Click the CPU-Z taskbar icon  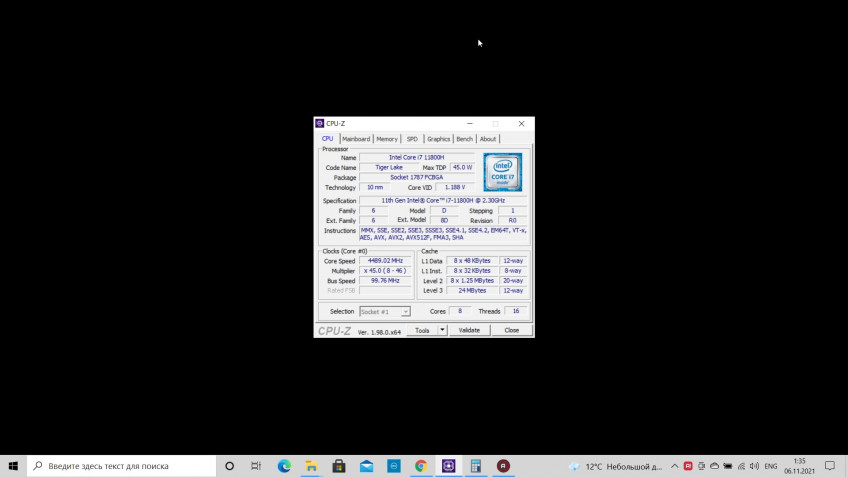(448, 466)
